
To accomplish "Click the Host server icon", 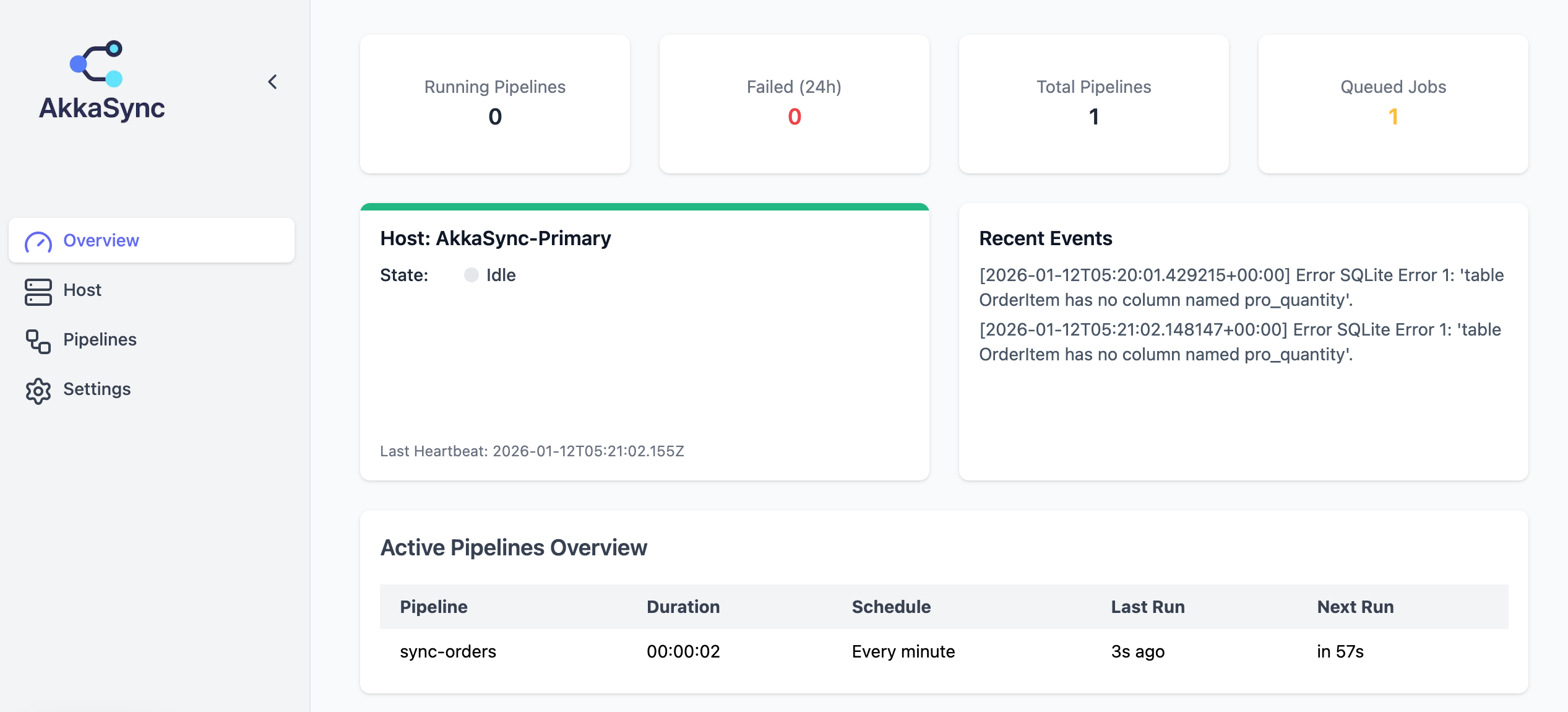I will tap(38, 291).
